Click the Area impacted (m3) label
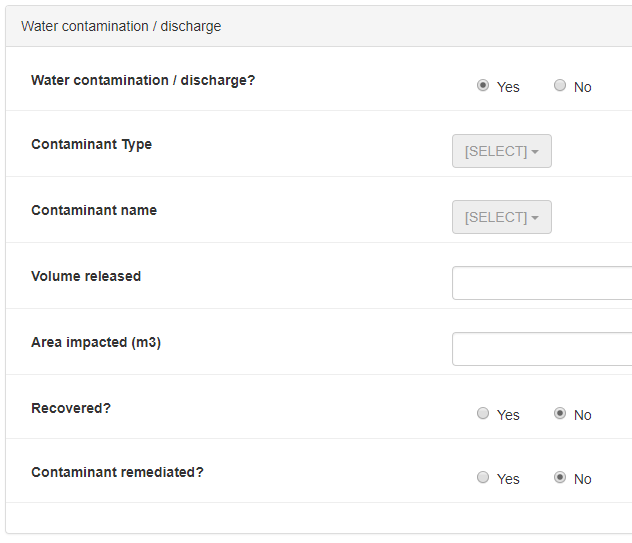The width and height of the screenshot is (632, 543). tap(96, 342)
